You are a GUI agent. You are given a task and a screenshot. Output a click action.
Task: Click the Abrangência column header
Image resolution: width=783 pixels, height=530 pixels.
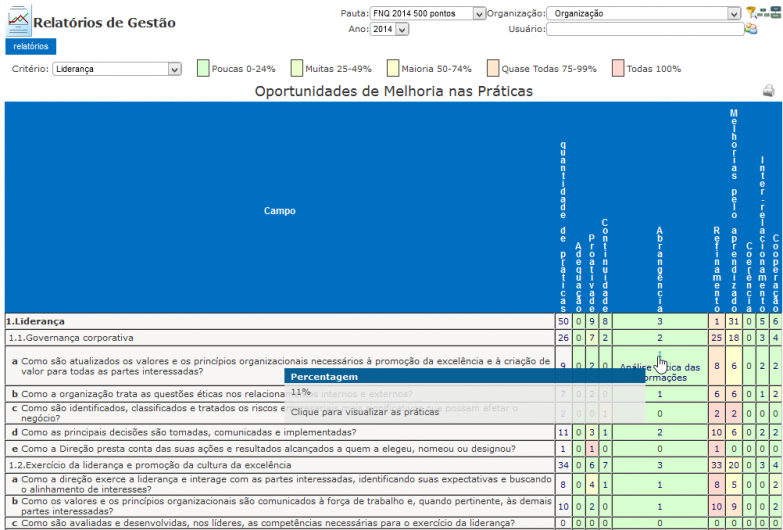point(659,268)
